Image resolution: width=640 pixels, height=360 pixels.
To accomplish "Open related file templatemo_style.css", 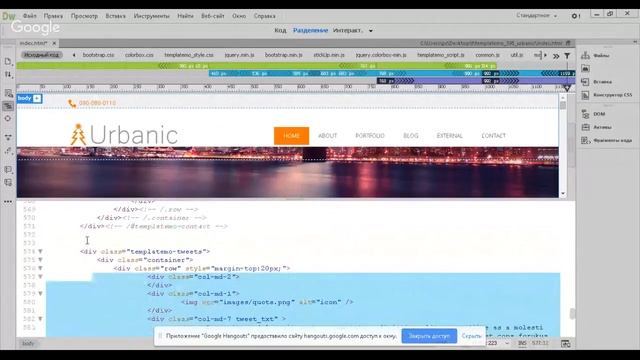I will point(189,55).
